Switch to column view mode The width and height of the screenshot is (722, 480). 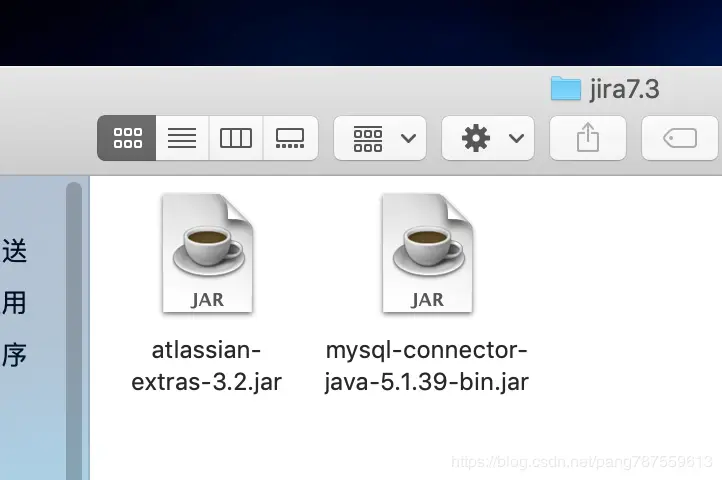236,138
